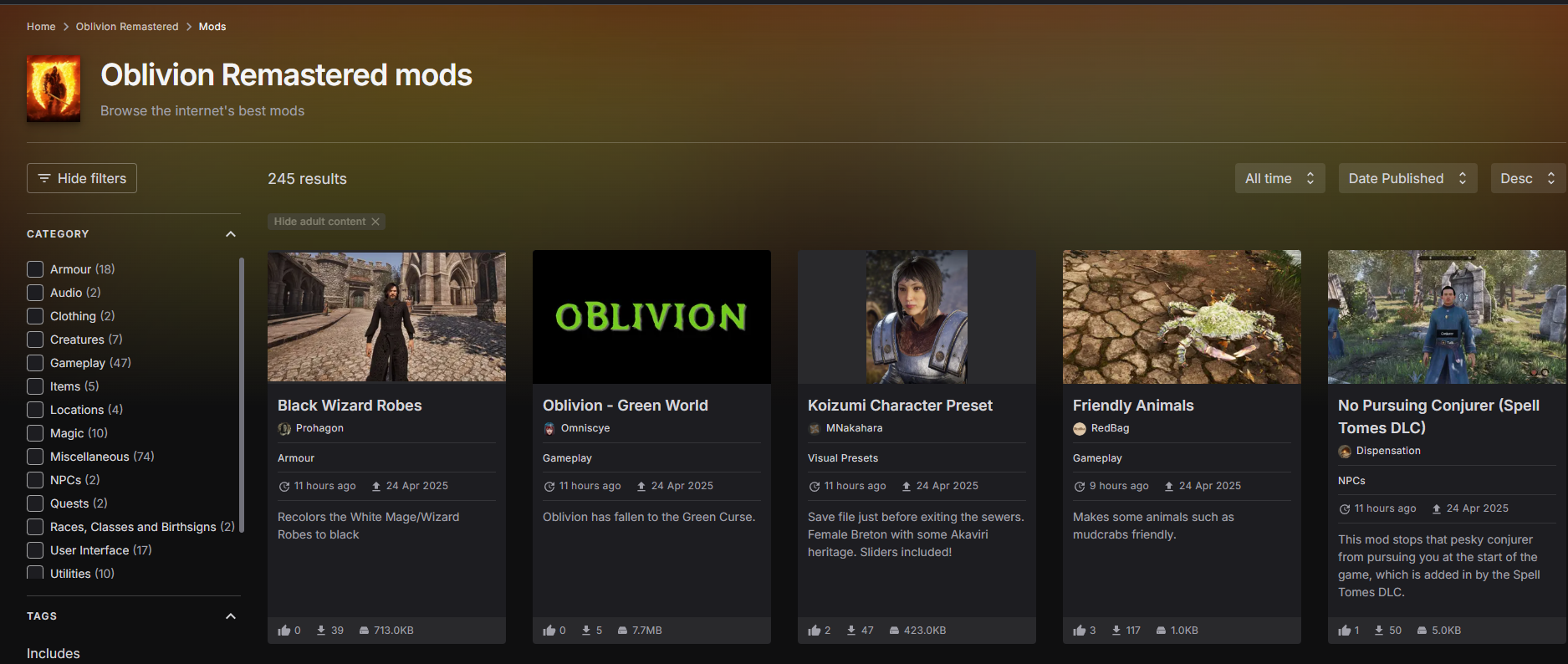Remove the Hide adult content filter chip
This screenshot has width=1568, height=664.
tap(375, 222)
